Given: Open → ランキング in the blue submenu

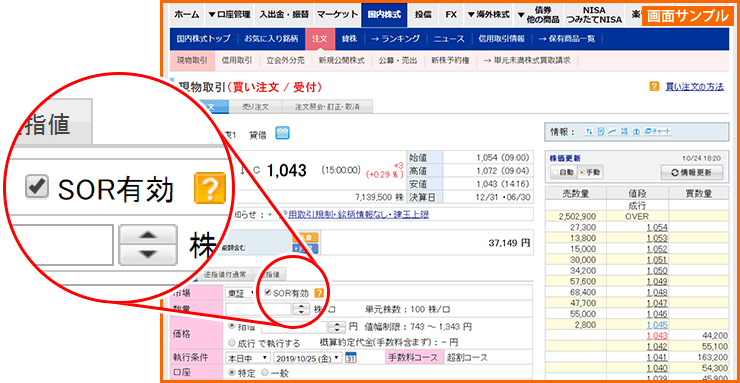Looking at the screenshot, I should pos(395,39).
